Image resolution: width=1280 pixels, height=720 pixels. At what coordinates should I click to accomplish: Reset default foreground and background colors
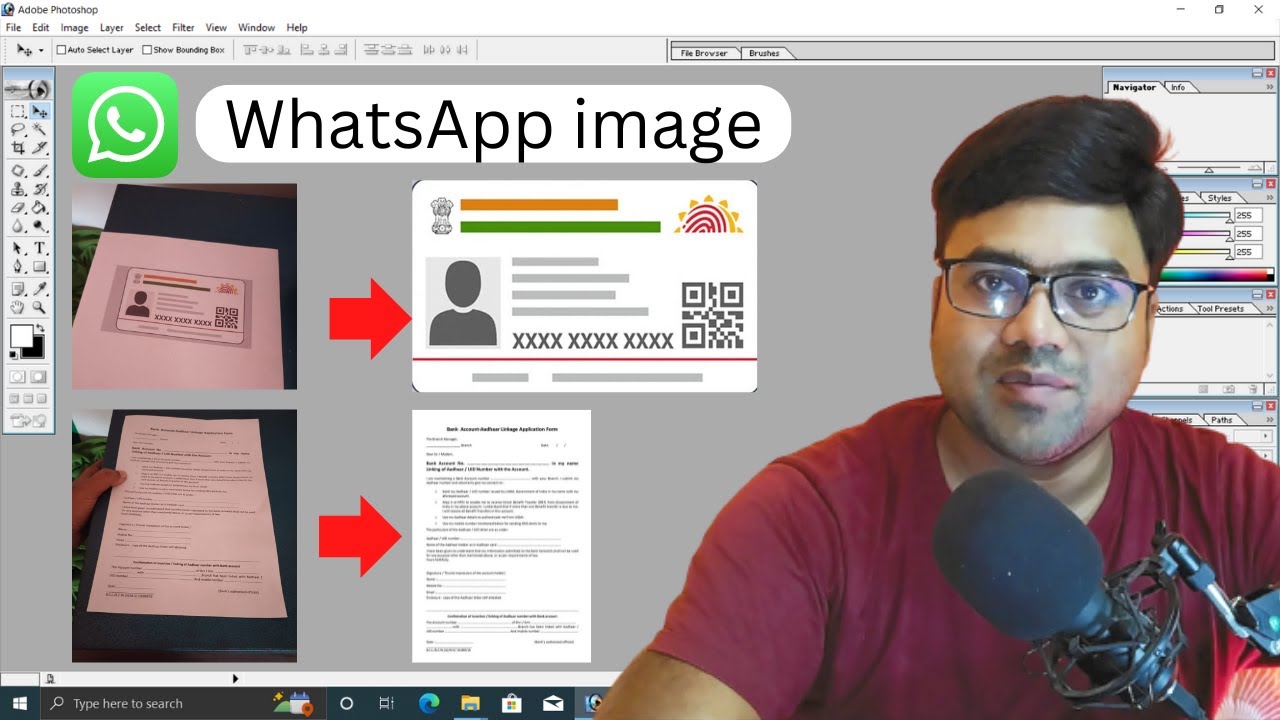[x=14, y=354]
